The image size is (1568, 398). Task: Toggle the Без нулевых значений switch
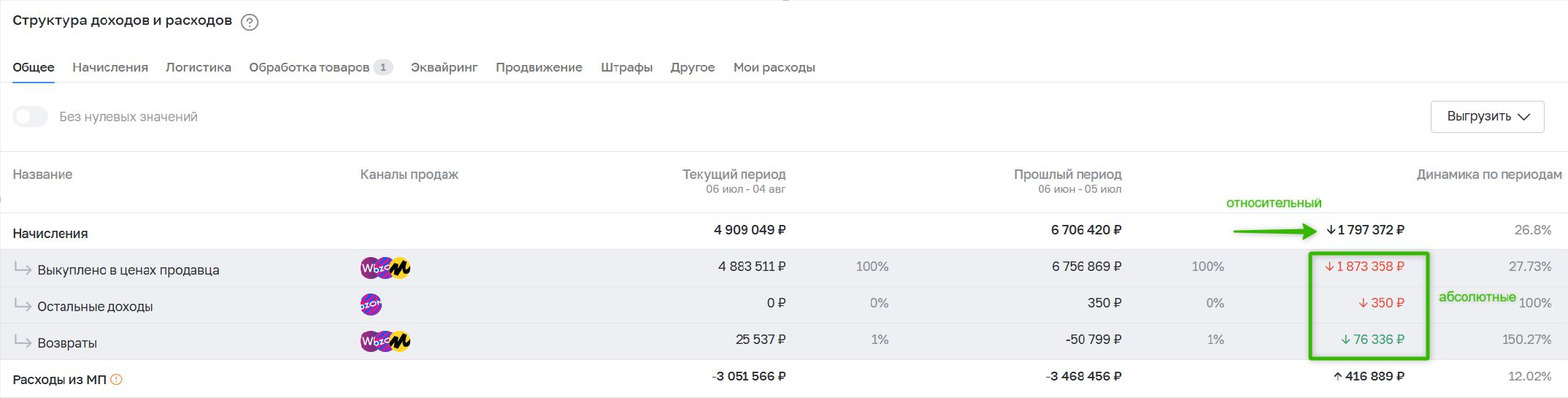[31, 117]
